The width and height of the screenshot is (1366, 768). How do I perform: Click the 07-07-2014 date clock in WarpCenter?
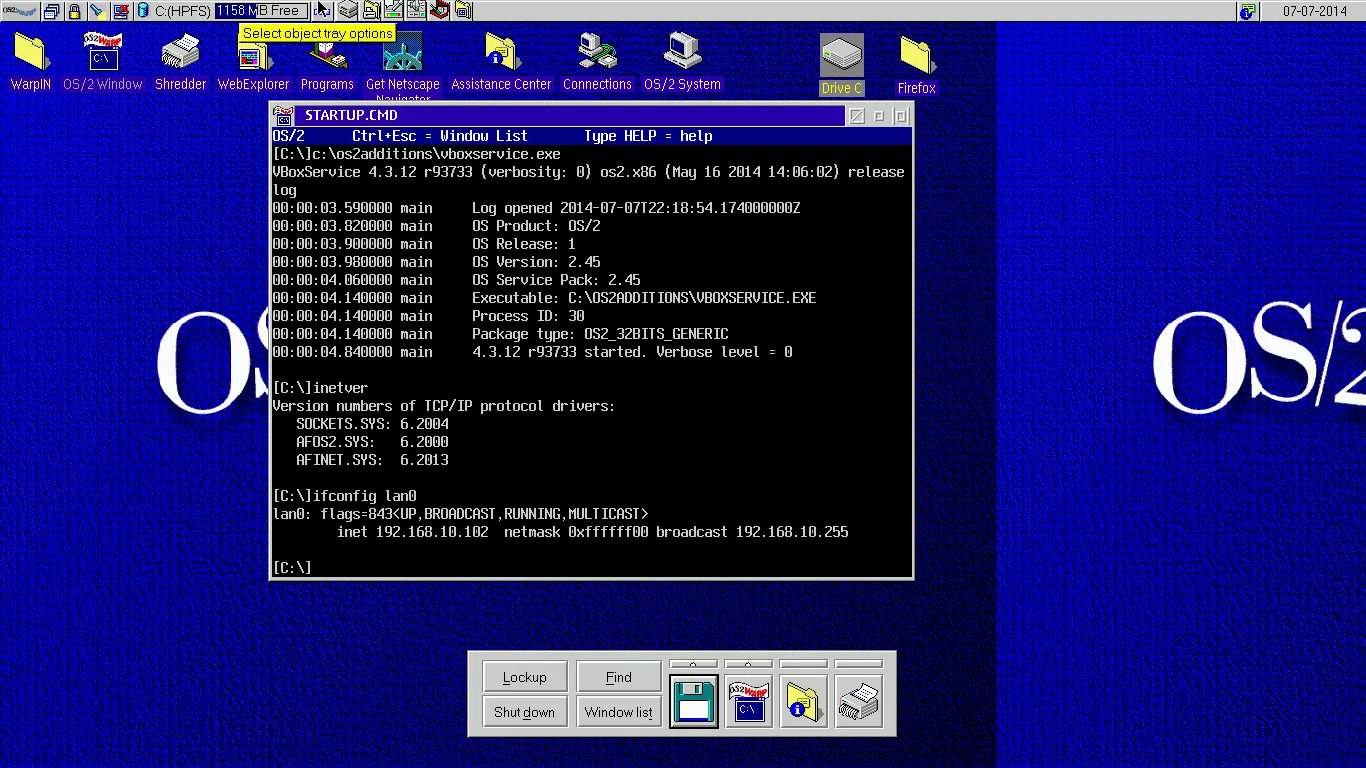[x=1313, y=11]
